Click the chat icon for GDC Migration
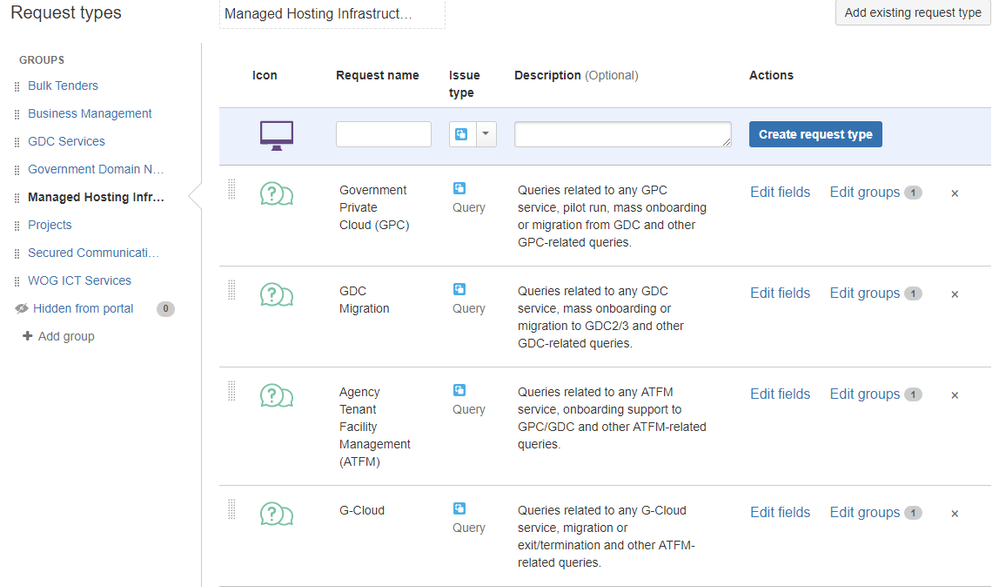 coord(277,295)
